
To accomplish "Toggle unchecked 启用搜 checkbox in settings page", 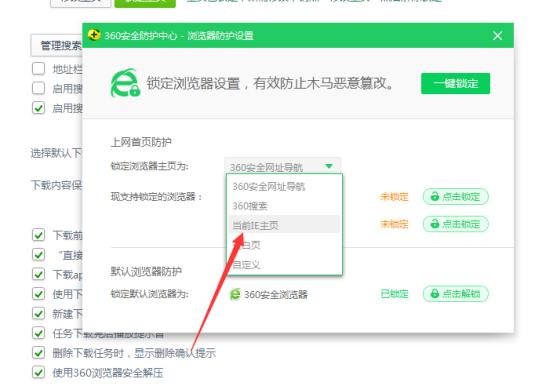I will click(38, 88).
